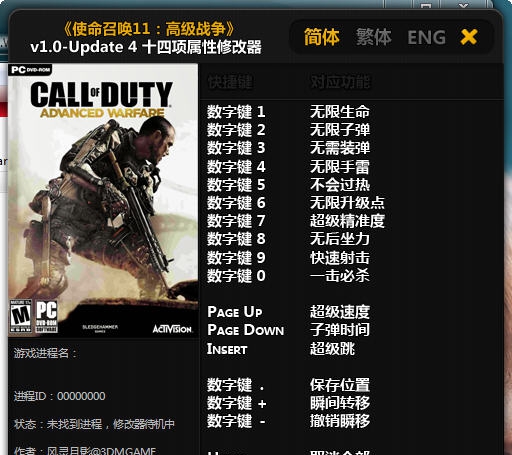Click 无限子弹 function
Image resolution: width=512 pixels, height=455 pixels.
click(340, 130)
